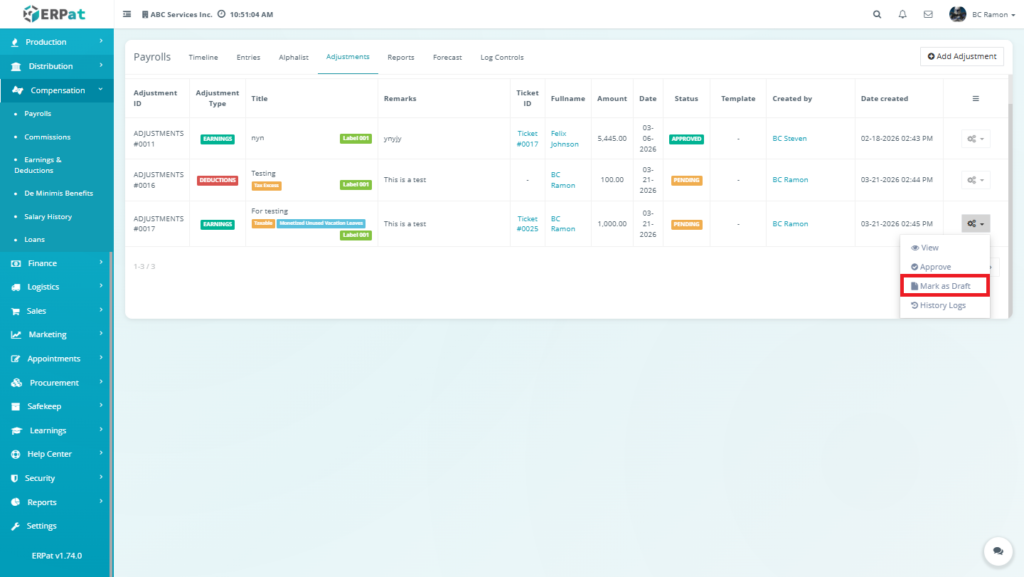The image size is (1024, 577).
Task: Open Salary History in sidebar
Action: (48, 217)
